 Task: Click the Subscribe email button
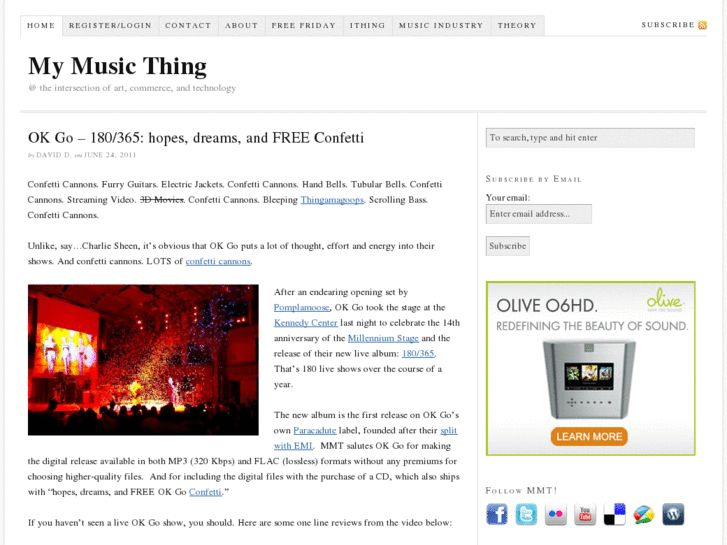tap(508, 246)
